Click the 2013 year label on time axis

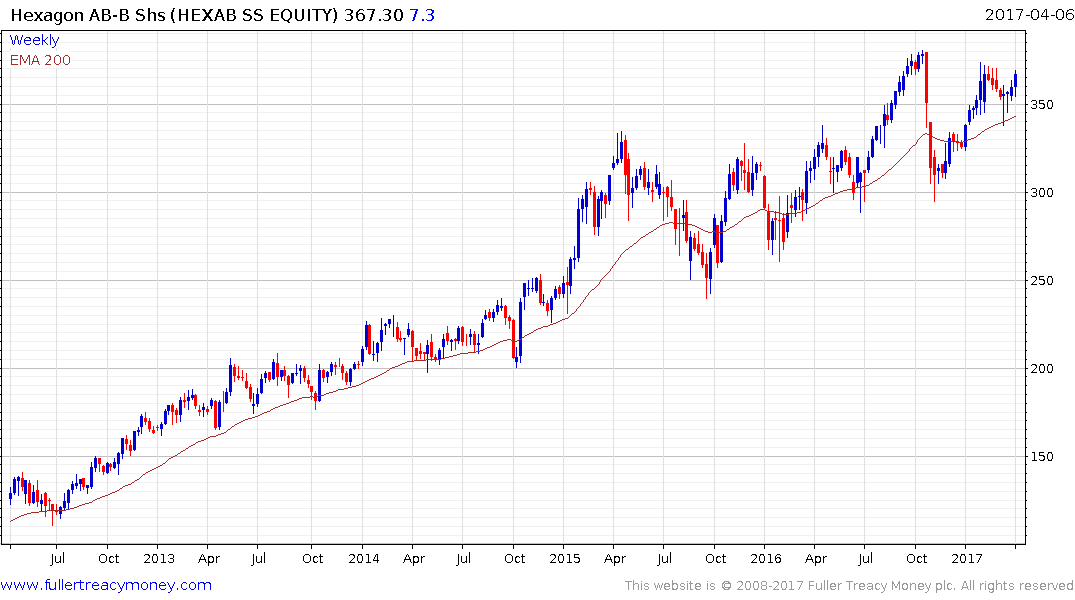[158, 558]
